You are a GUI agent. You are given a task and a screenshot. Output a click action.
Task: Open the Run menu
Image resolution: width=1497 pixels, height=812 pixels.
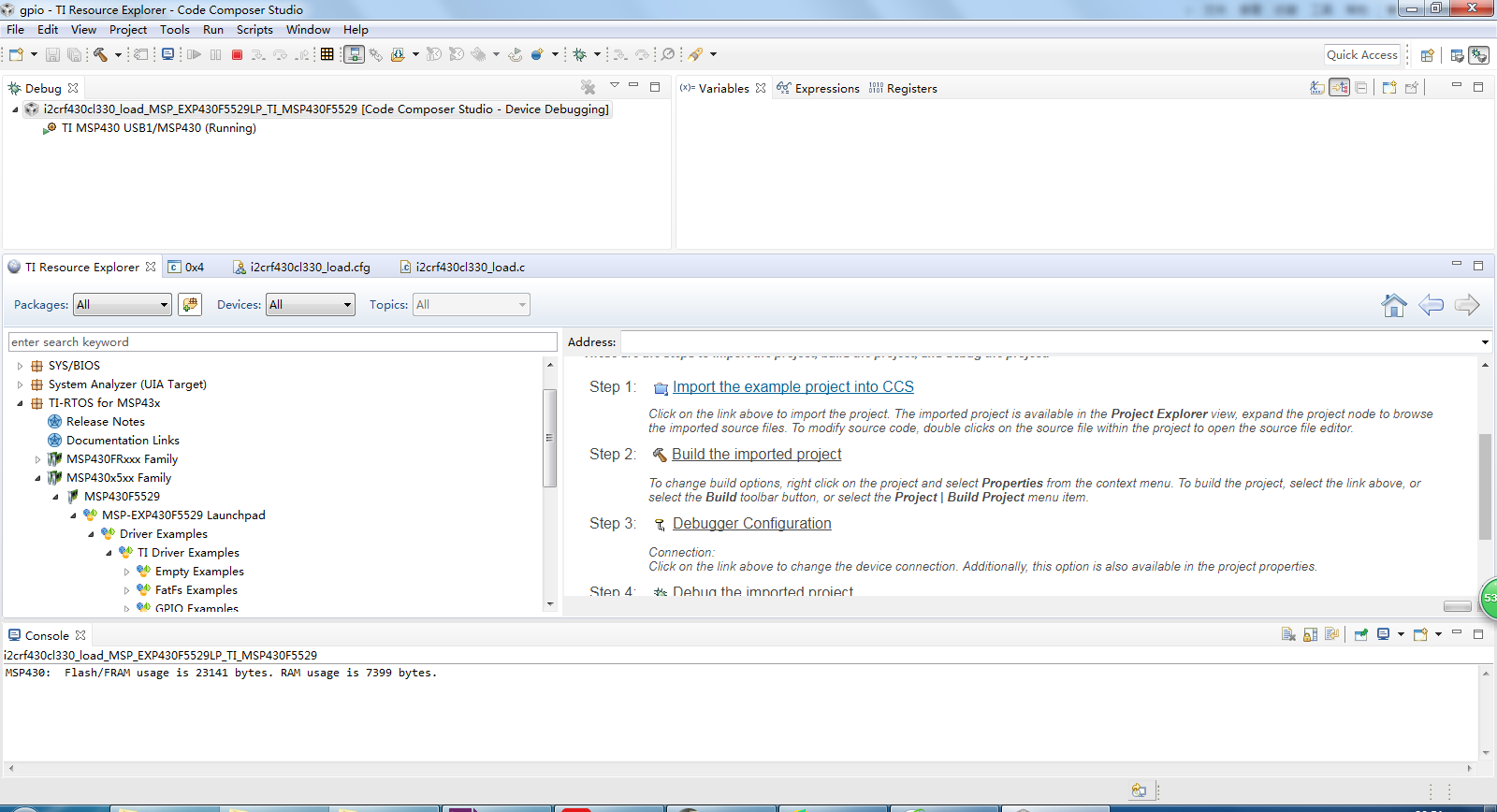(213, 30)
